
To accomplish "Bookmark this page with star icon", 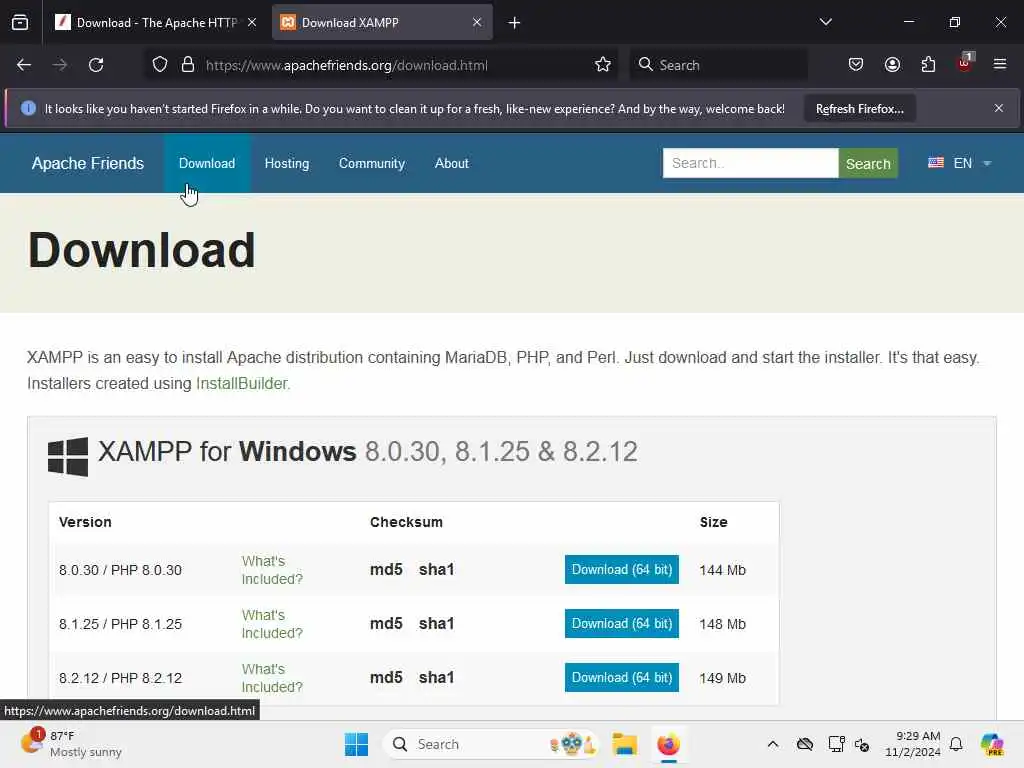I will (603, 65).
